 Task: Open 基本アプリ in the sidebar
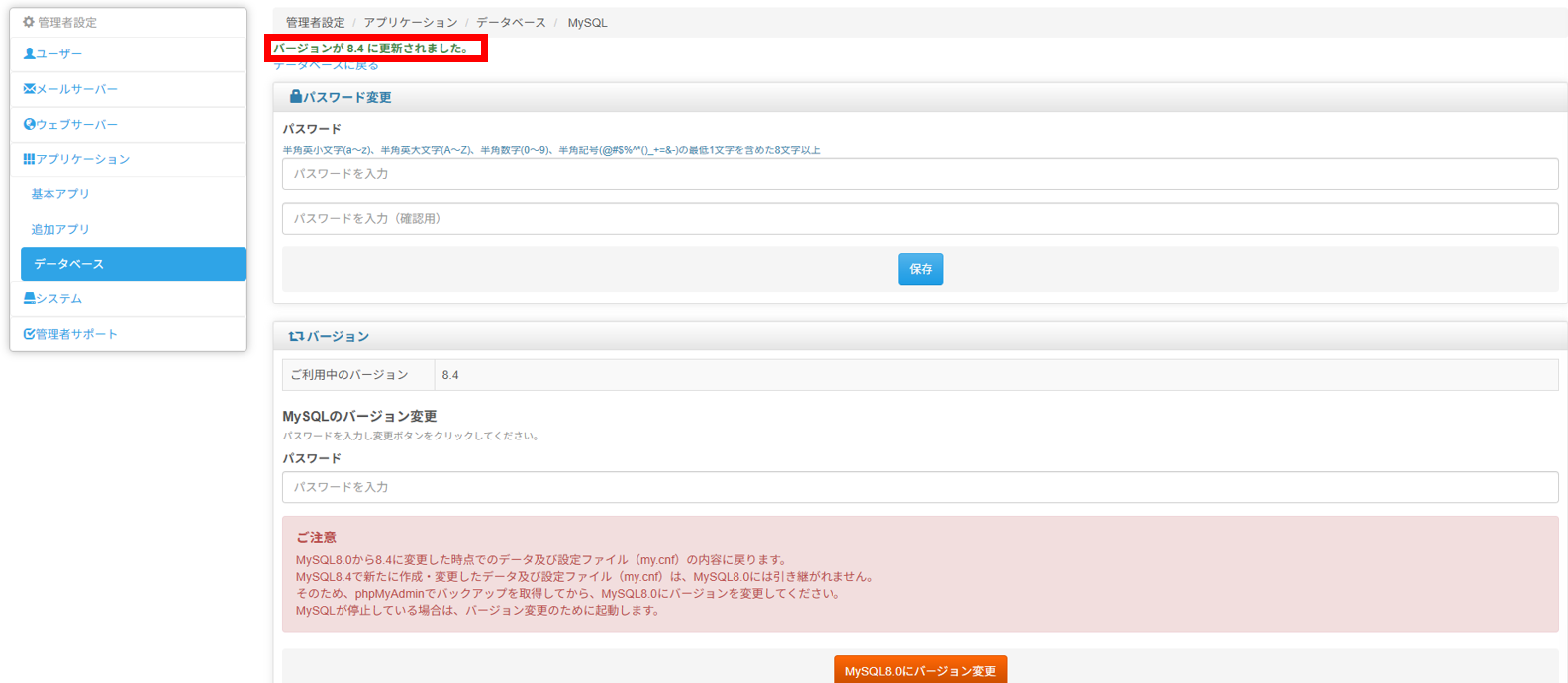pyautogui.click(x=60, y=194)
